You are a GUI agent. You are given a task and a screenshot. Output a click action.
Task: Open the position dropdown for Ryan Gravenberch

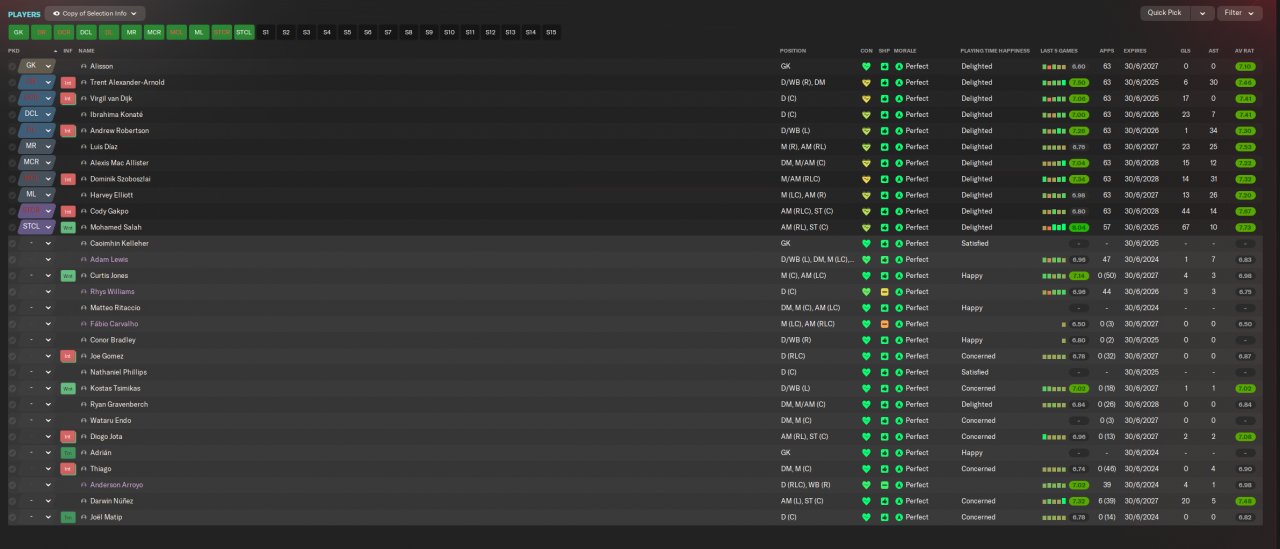click(48, 404)
